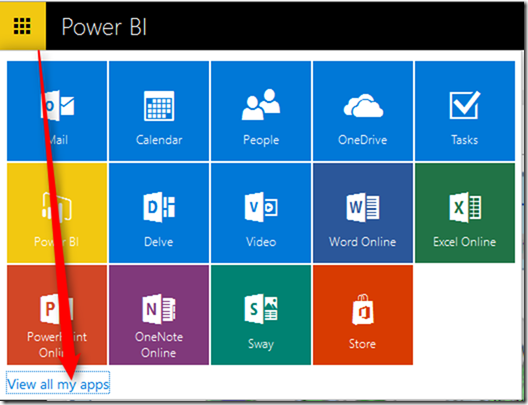Start Word Online from its tile
The height and width of the screenshot is (405, 528).
363,213
